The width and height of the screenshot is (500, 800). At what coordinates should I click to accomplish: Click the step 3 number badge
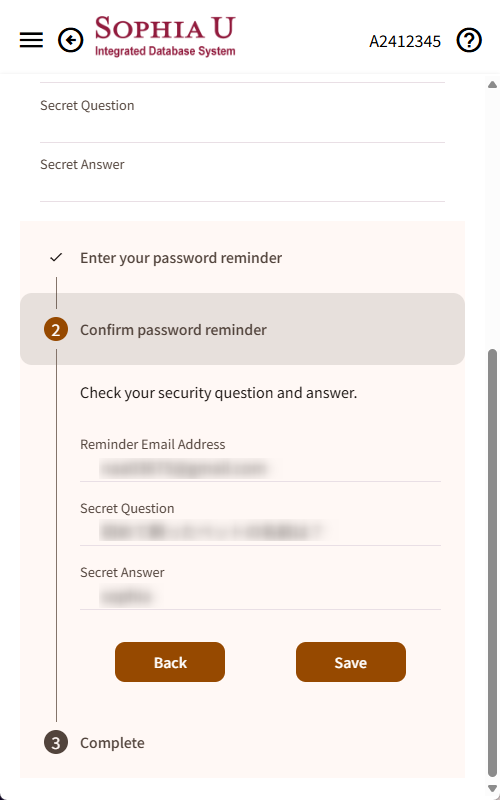pos(56,742)
